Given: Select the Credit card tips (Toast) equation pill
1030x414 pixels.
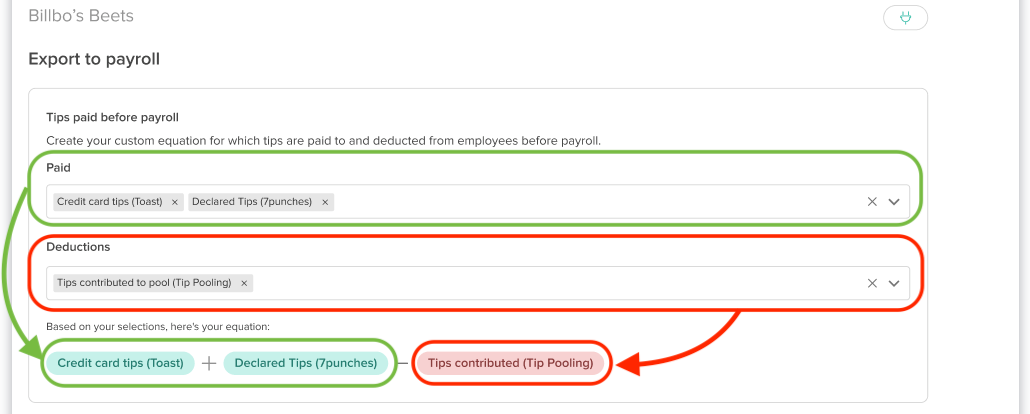Looking at the screenshot, I should click(x=120, y=363).
